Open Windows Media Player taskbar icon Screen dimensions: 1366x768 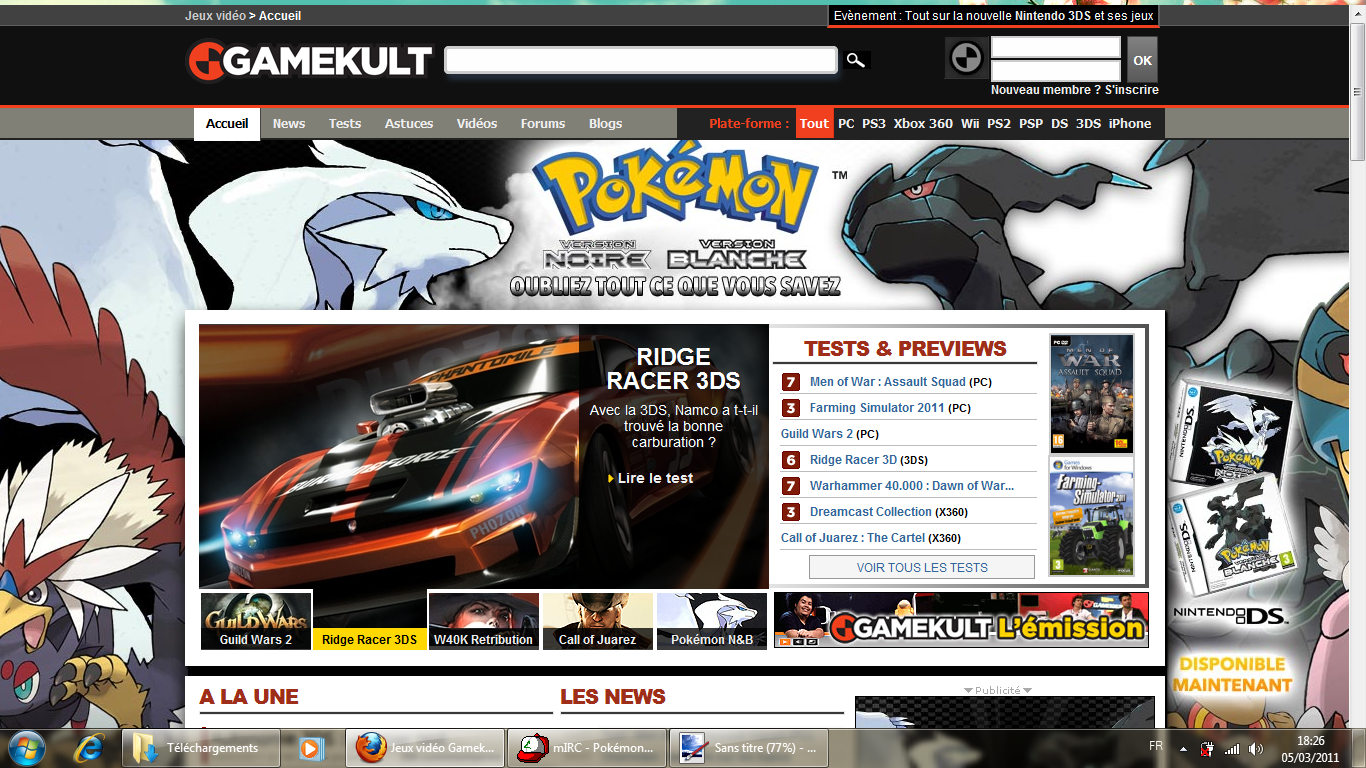(310, 748)
